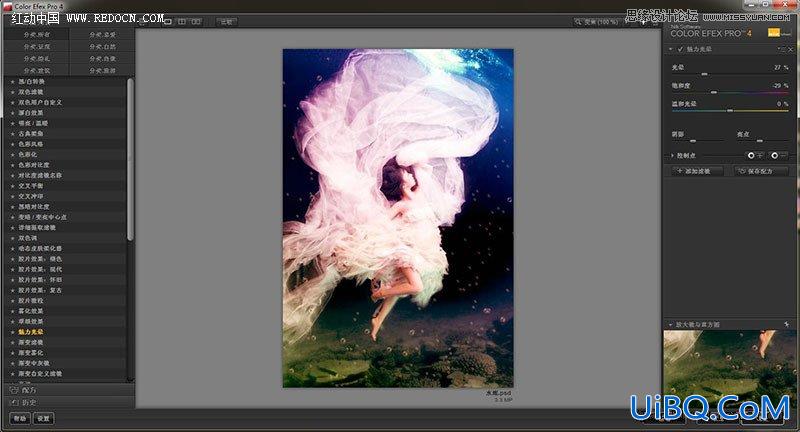Select the 分类.所有 category tab
This screenshot has width=800, height=432.
click(37, 35)
